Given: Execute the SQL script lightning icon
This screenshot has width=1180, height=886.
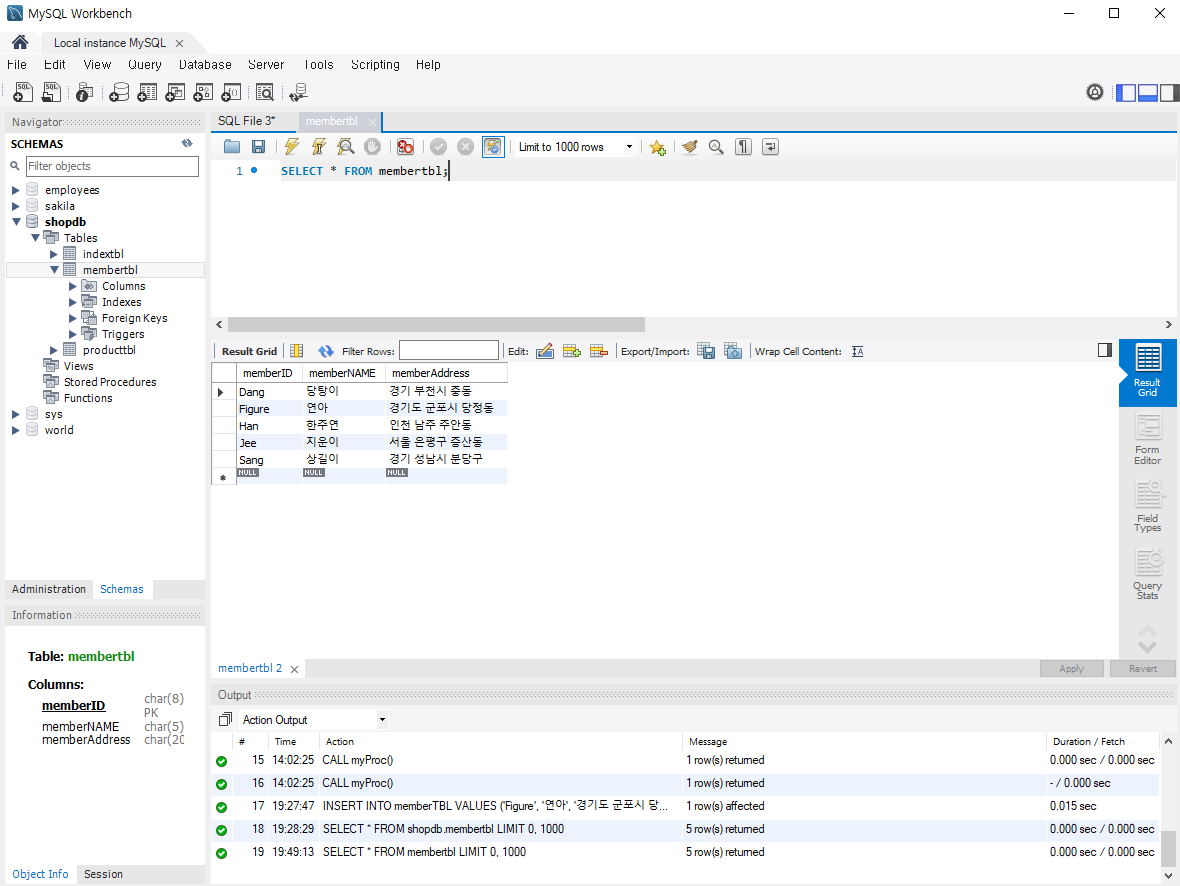Looking at the screenshot, I should (292, 147).
